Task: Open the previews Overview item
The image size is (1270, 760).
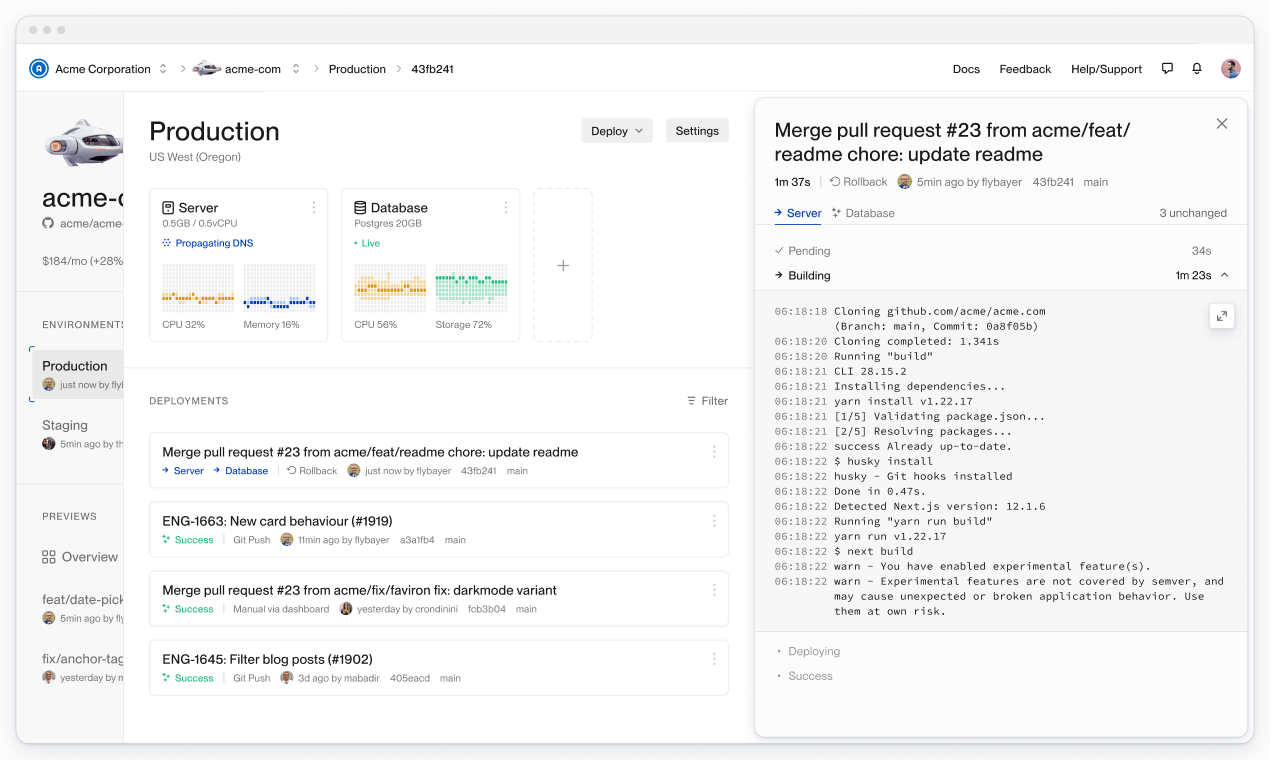Action: pos(80,557)
